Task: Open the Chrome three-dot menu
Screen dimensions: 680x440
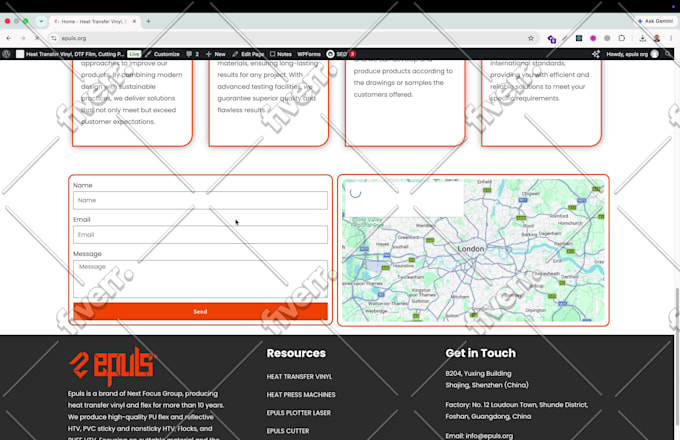Action: (671, 38)
